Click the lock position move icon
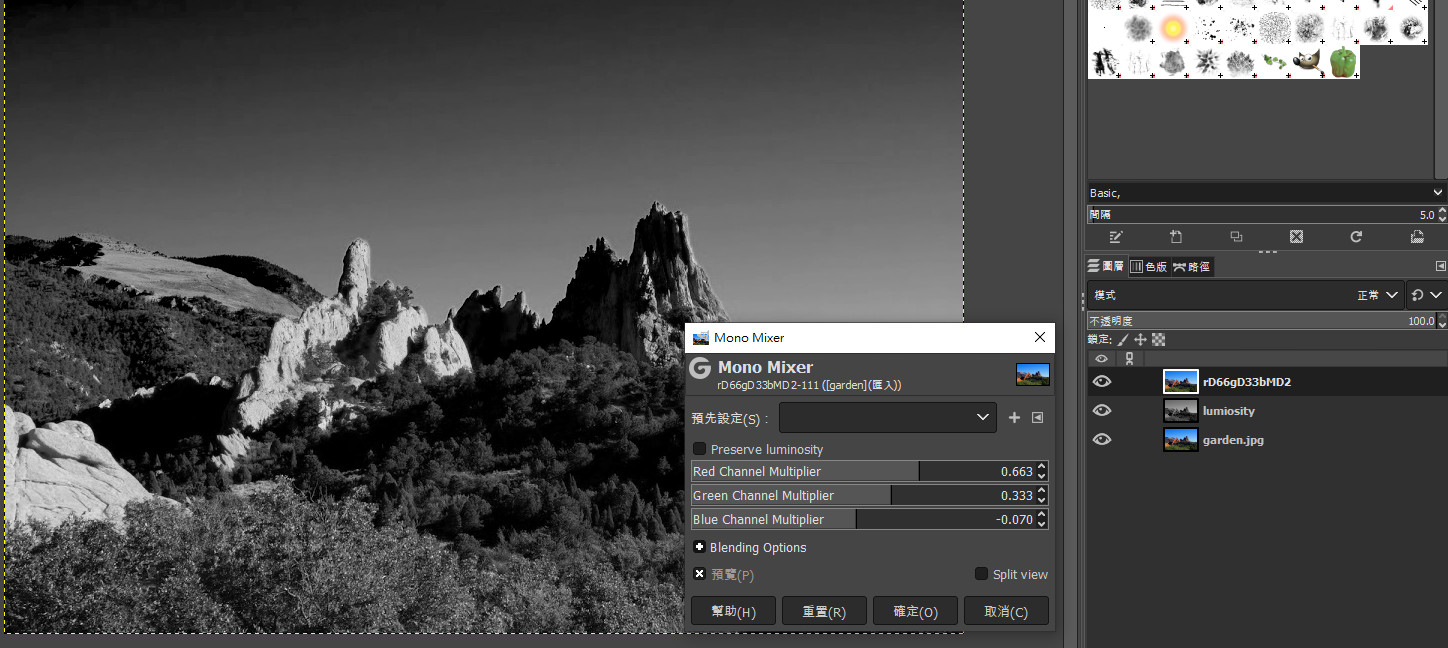The height and width of the screenshot is (648, 1448). coord(1140,340)
